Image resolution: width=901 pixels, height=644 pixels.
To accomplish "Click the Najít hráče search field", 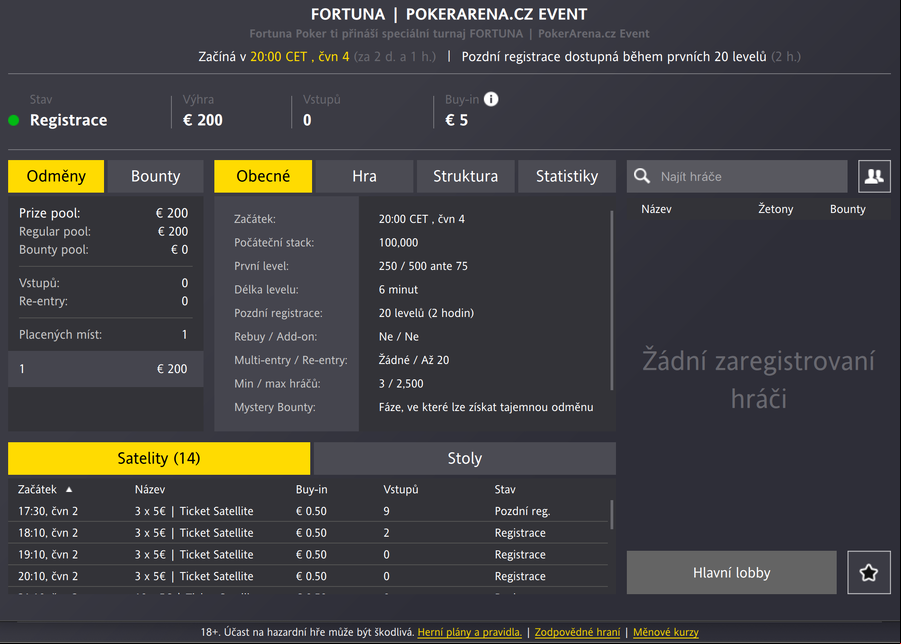I will (x=737, y=176).
